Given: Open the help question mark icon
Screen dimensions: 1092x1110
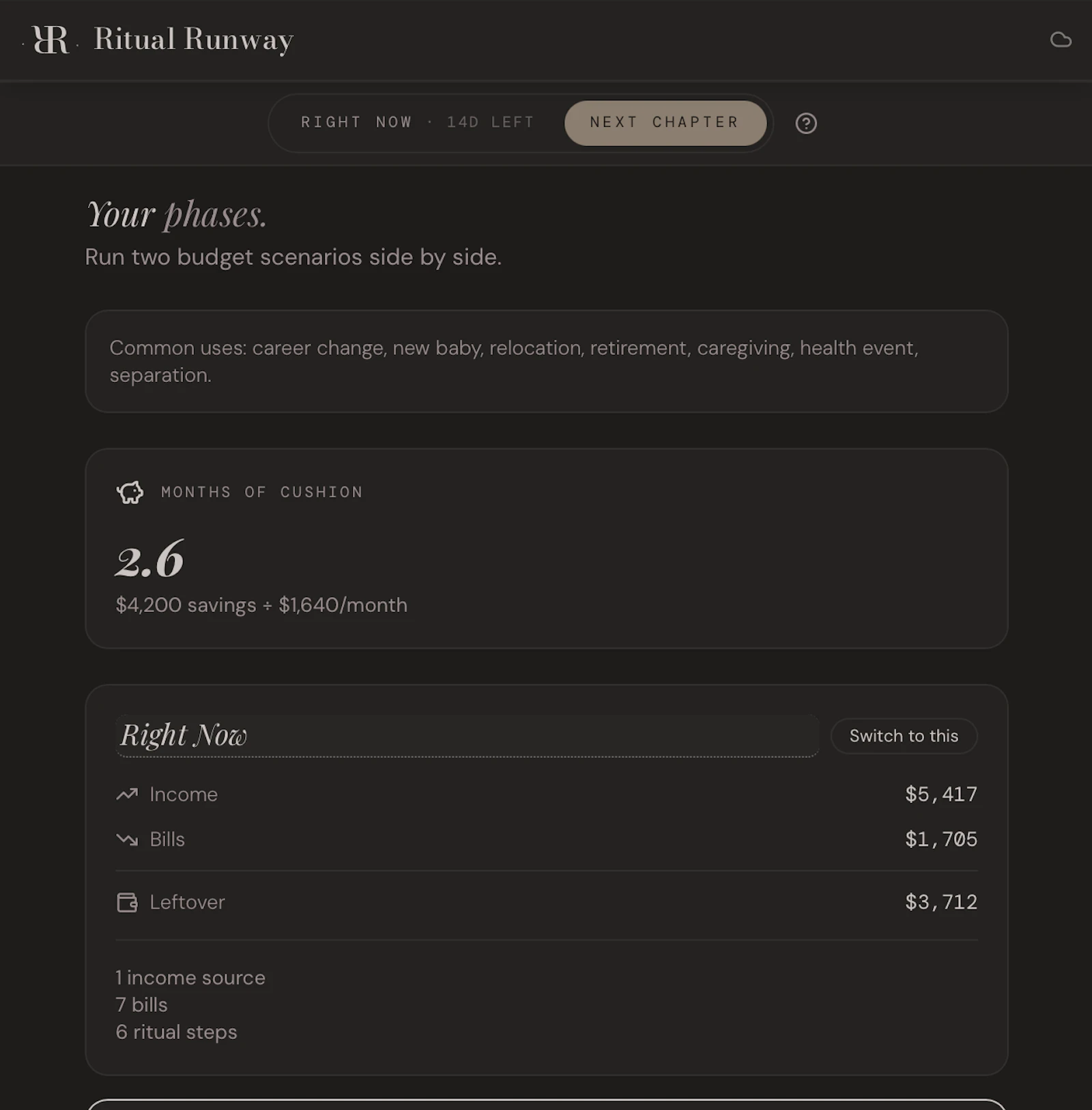Looking at the screenshot, I should [806, 123].
